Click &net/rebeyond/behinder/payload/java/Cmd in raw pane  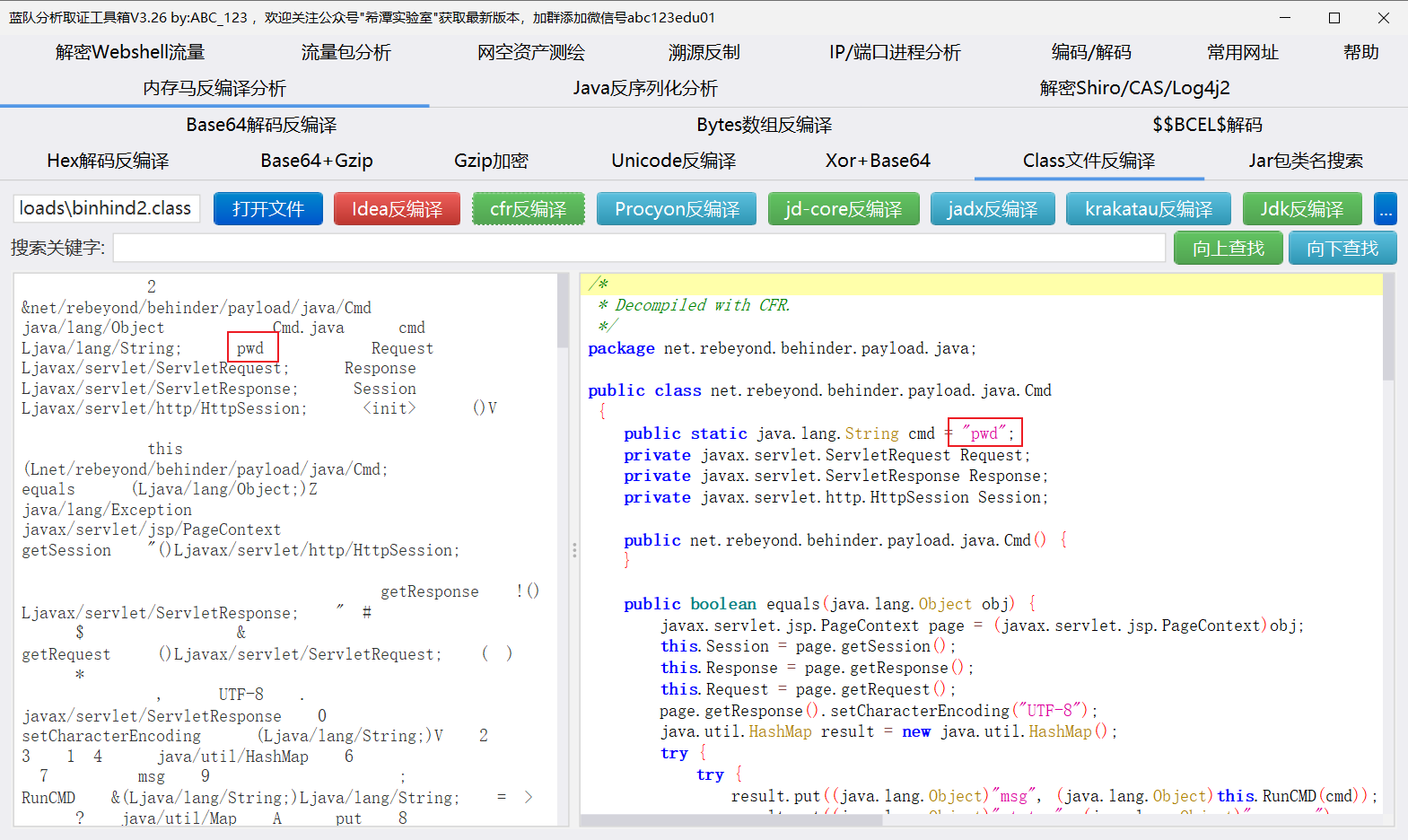(x=197, y=308)
